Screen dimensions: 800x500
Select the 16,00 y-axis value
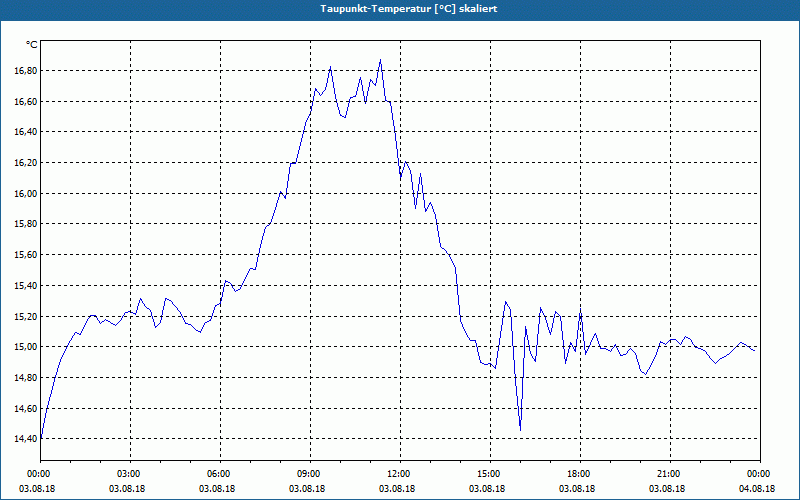coord(26,193)
